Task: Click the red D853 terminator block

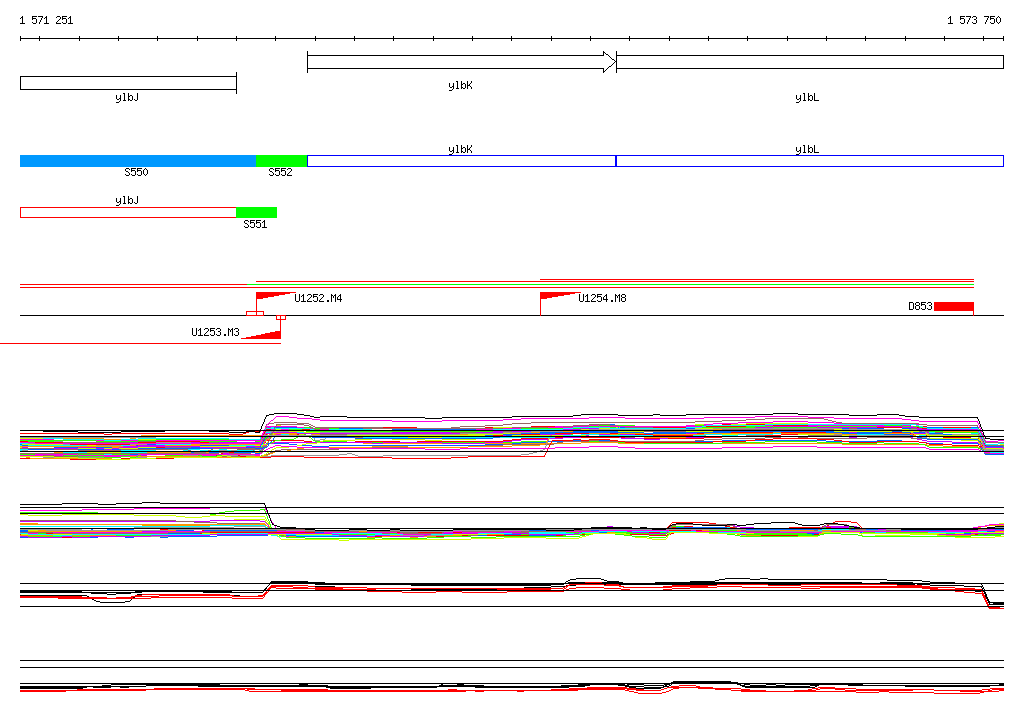Action: point(953,306)
